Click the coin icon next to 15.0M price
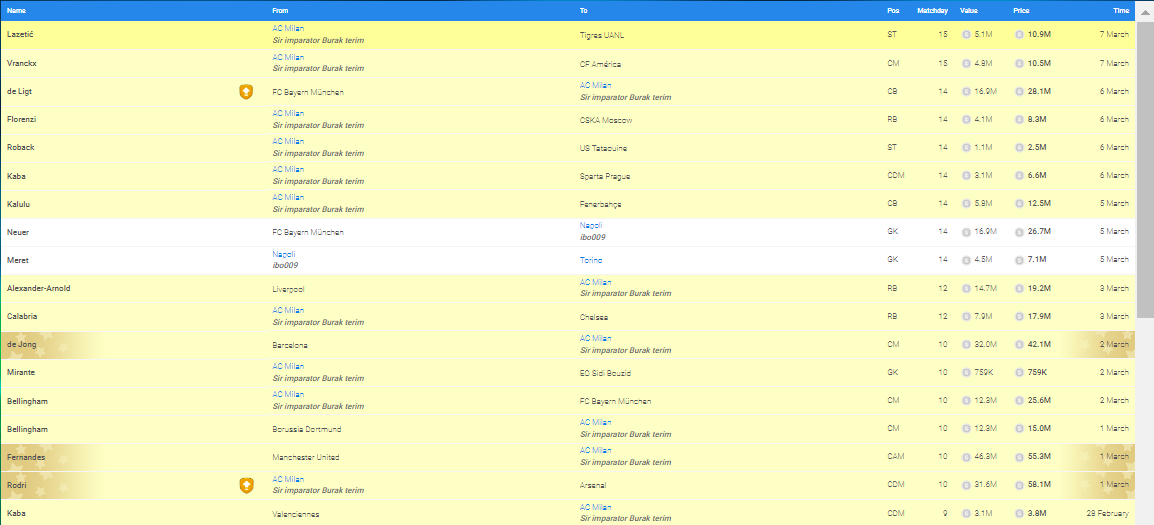Viewport: 1154px width, 525px height. pyautogui.click(x=1019, y=428)
